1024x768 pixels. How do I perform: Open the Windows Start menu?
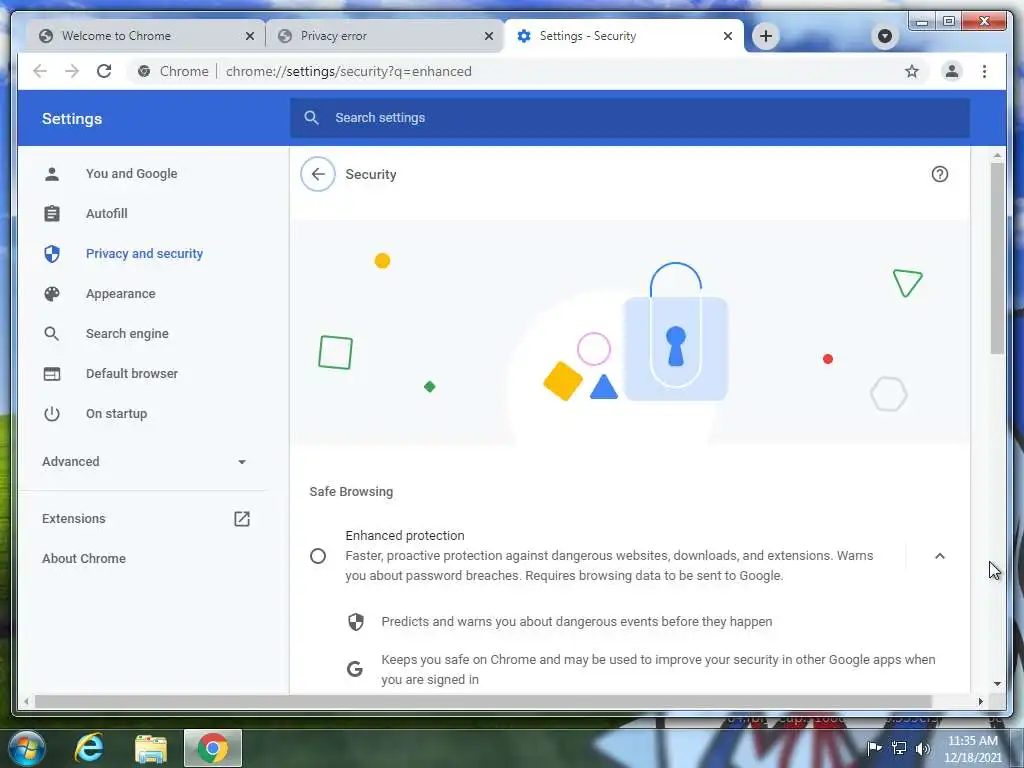point(27,748)
